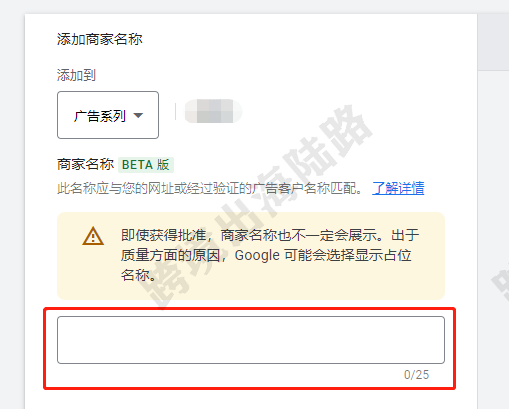Click the 商家名称 field label
Image resolution: width=509 pixels, height=409 pixels.
(x=85, y=165)
